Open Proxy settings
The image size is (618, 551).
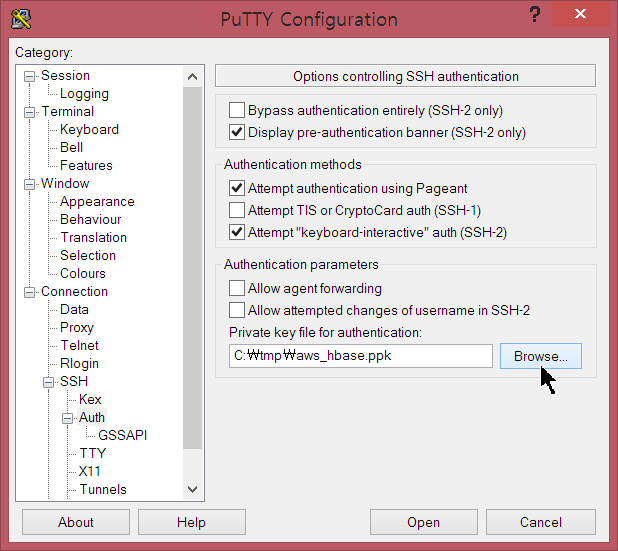(x=77, y=328)
